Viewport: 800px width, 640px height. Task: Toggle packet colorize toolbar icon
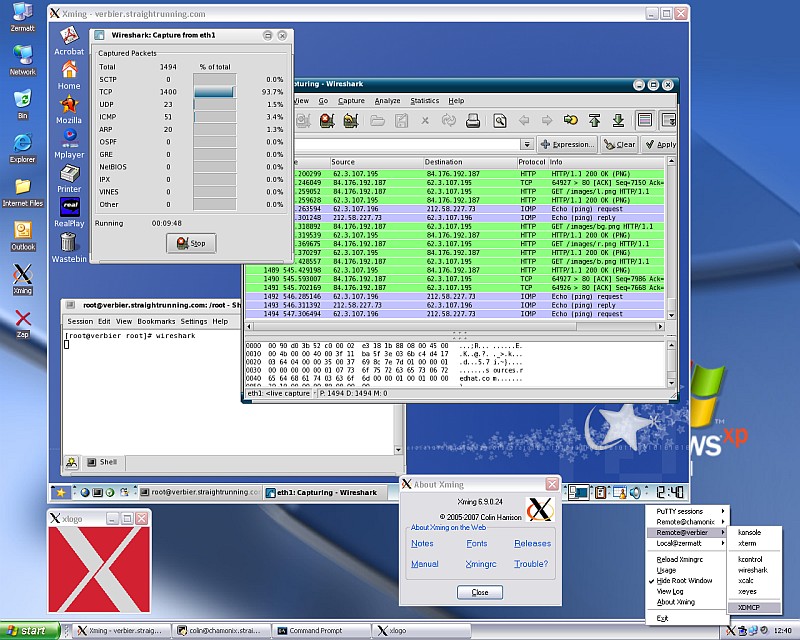645,120
